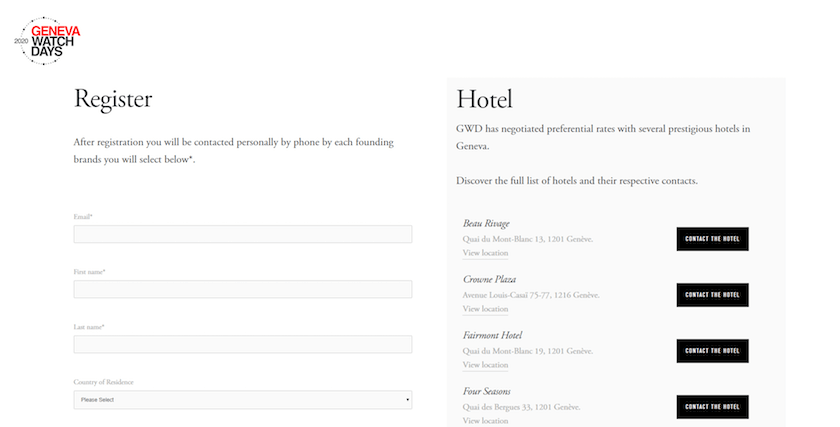Contact the Fairmont Hotel
The image size is (840, 427).
(712, 351)
